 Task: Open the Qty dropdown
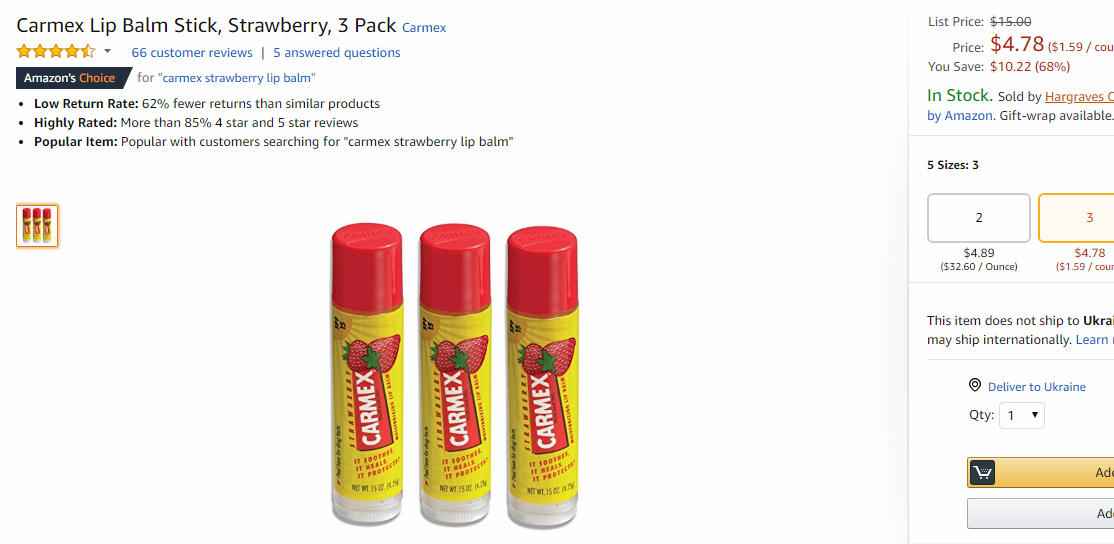(x=1022, y=415)
